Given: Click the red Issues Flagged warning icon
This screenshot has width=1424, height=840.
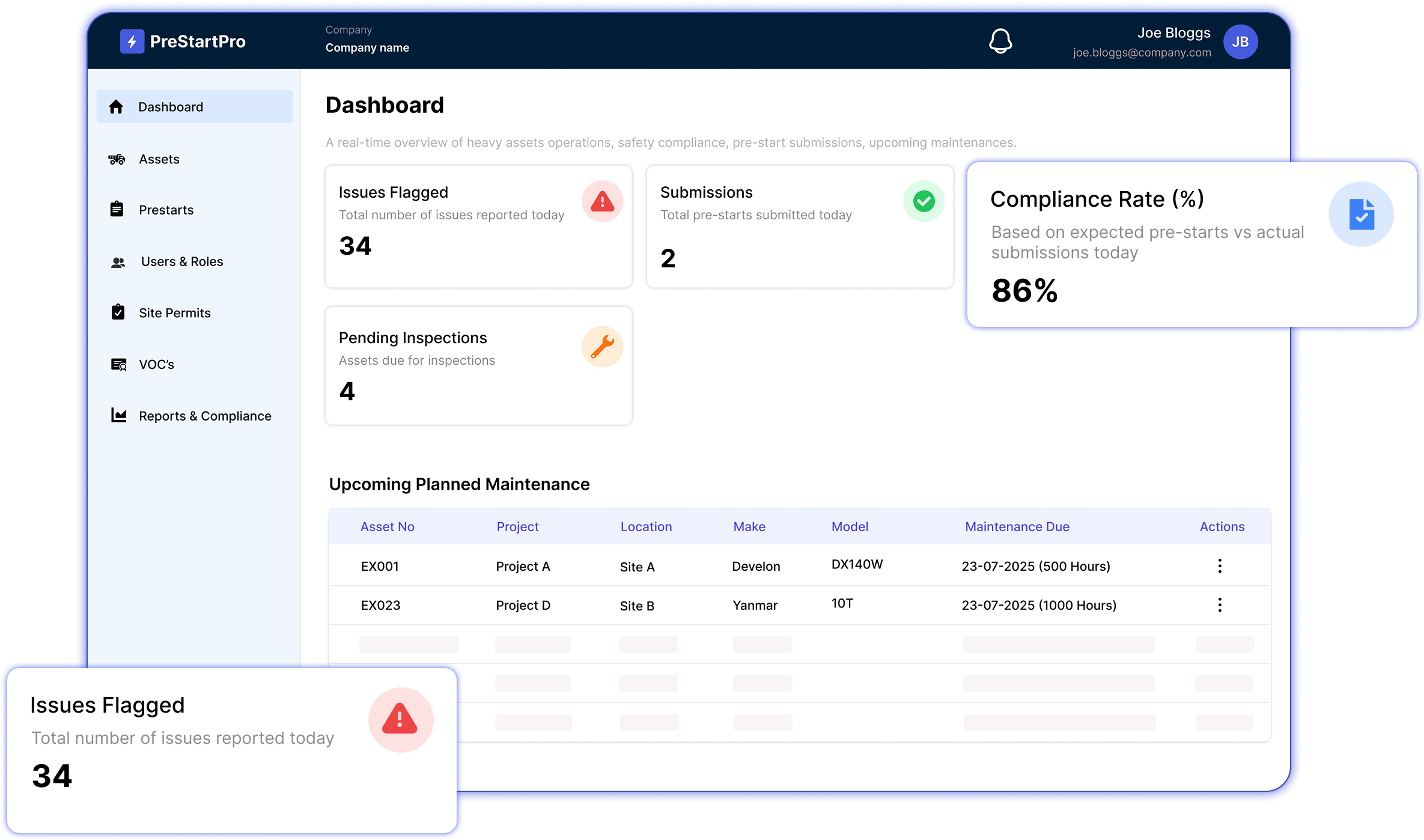Looking at the screenshot, I should pos(602,201).
